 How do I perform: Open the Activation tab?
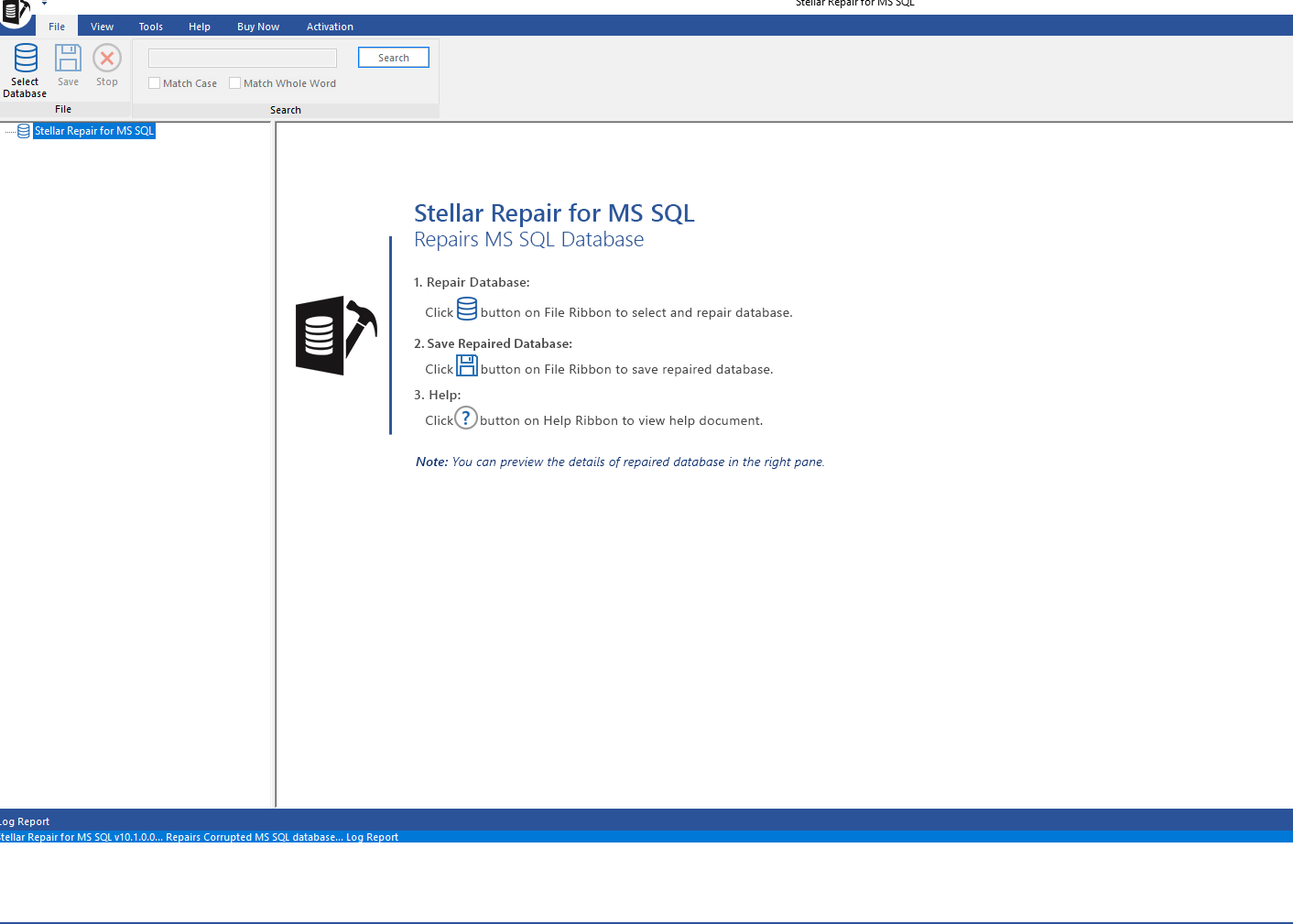330,27
